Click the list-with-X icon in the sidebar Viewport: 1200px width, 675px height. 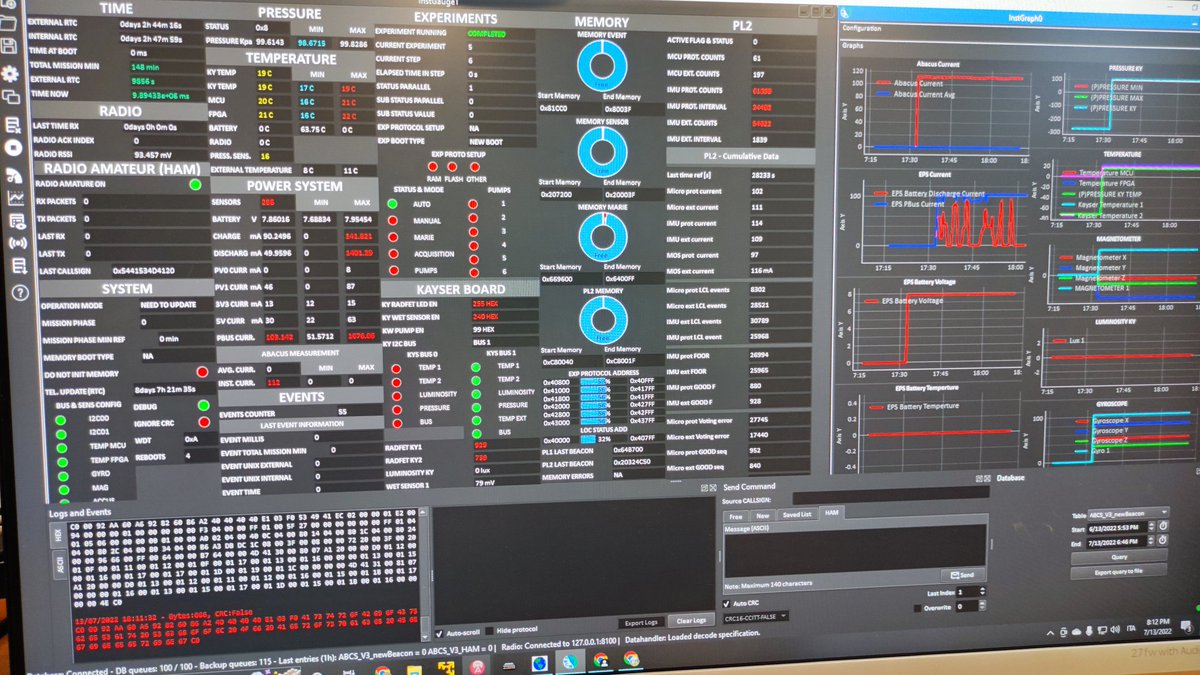pyautogui.click(x=12, y=125)
